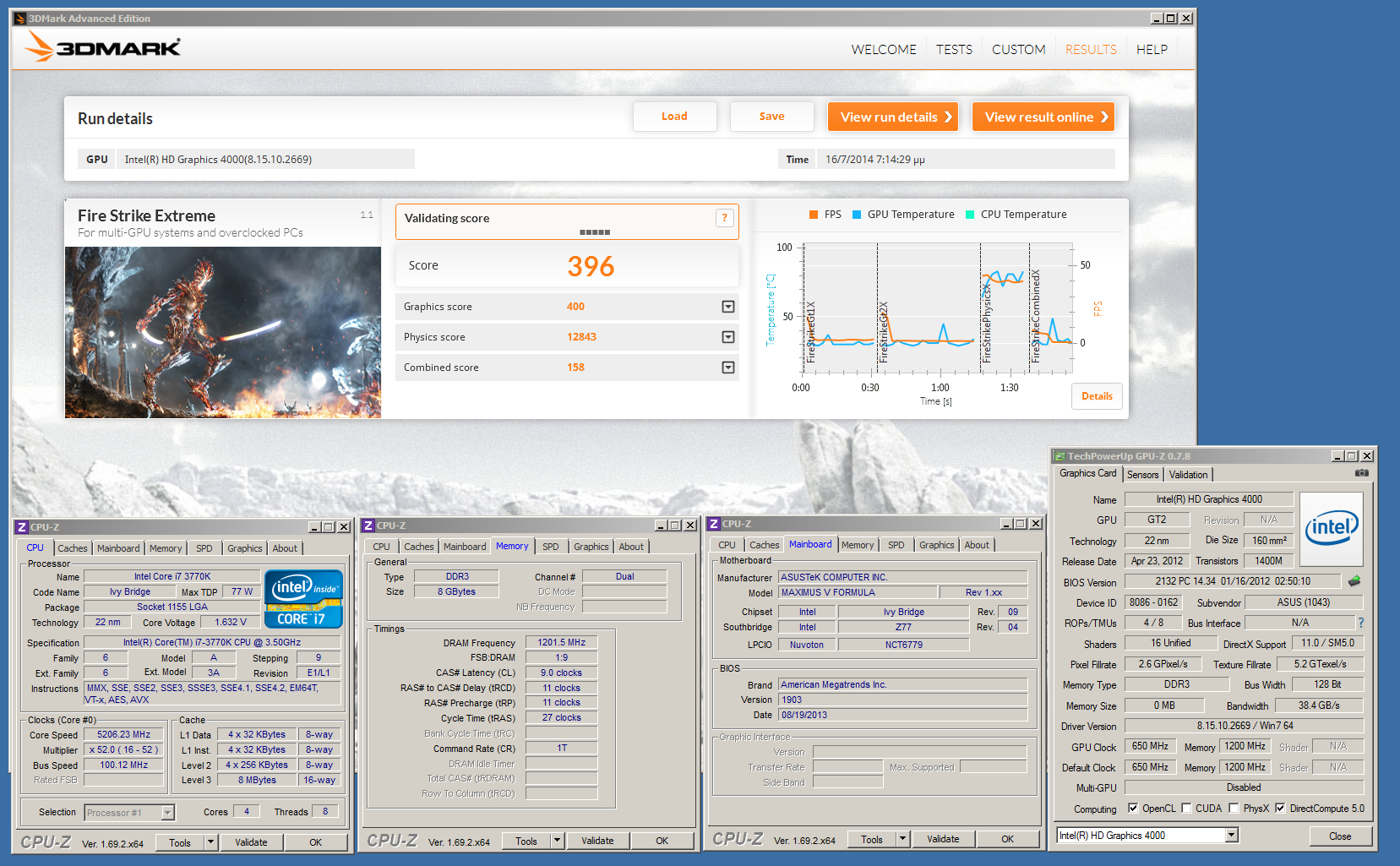Toggle the OpenCL checkbox in GPU-Z
This screenshot has width=1400, height=866.
click(x=1133, y=808)
